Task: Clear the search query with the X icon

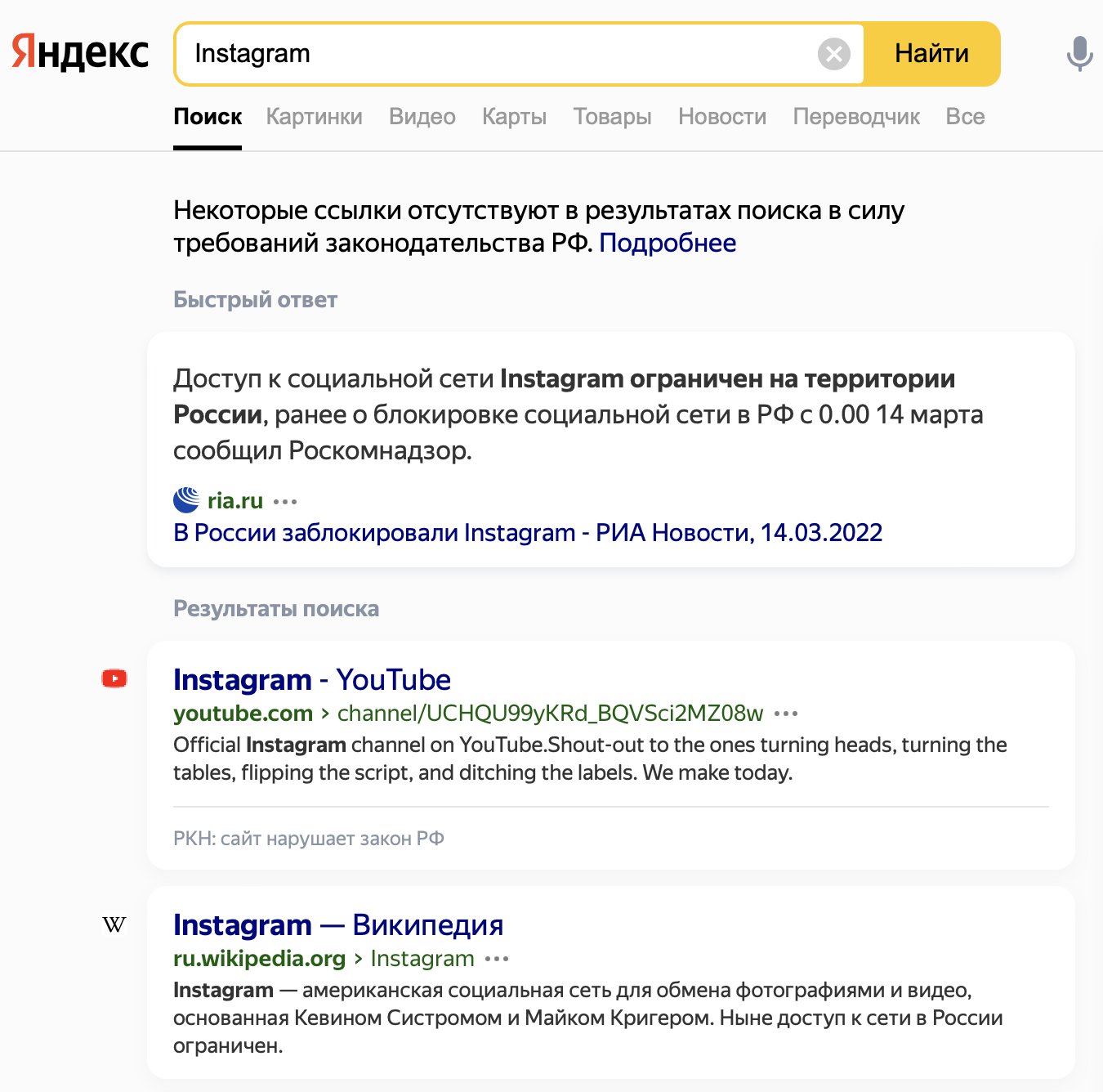Action: pyautogui.click(x=833, y=54)
